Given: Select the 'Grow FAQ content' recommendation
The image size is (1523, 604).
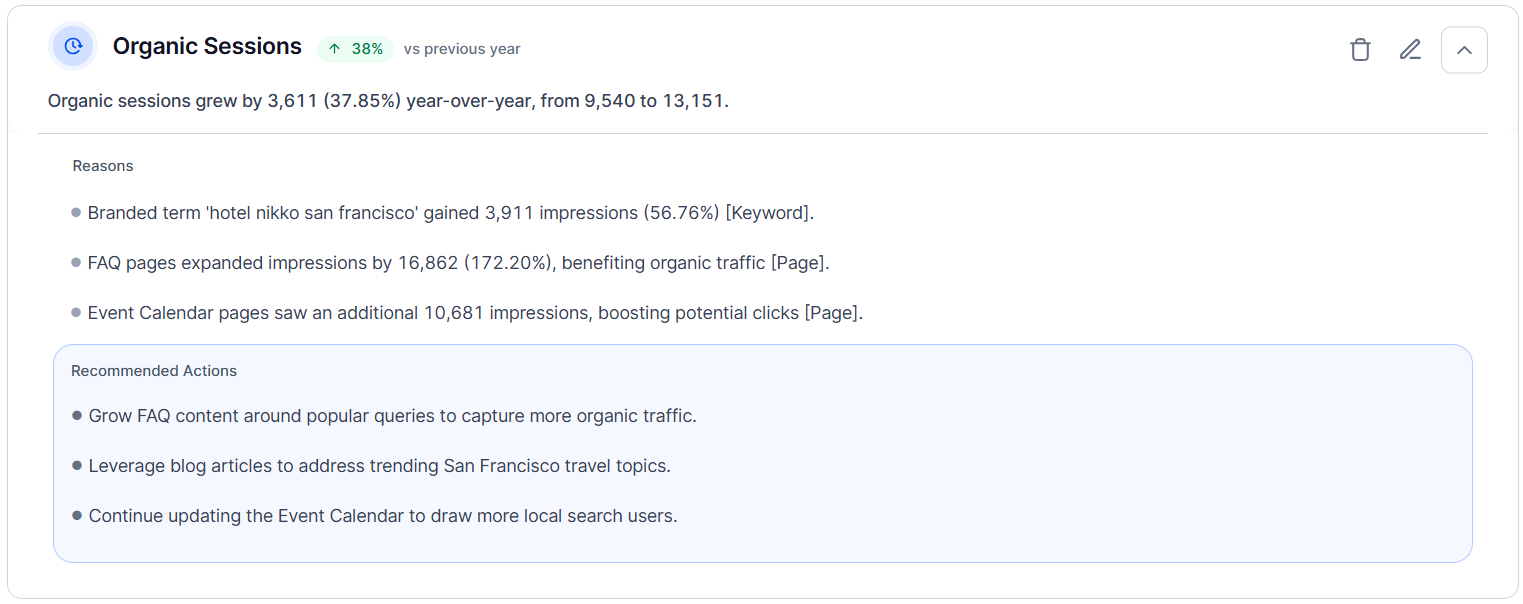Looking at the screenshot, I should pyautogui.click(x=393, y=416).
